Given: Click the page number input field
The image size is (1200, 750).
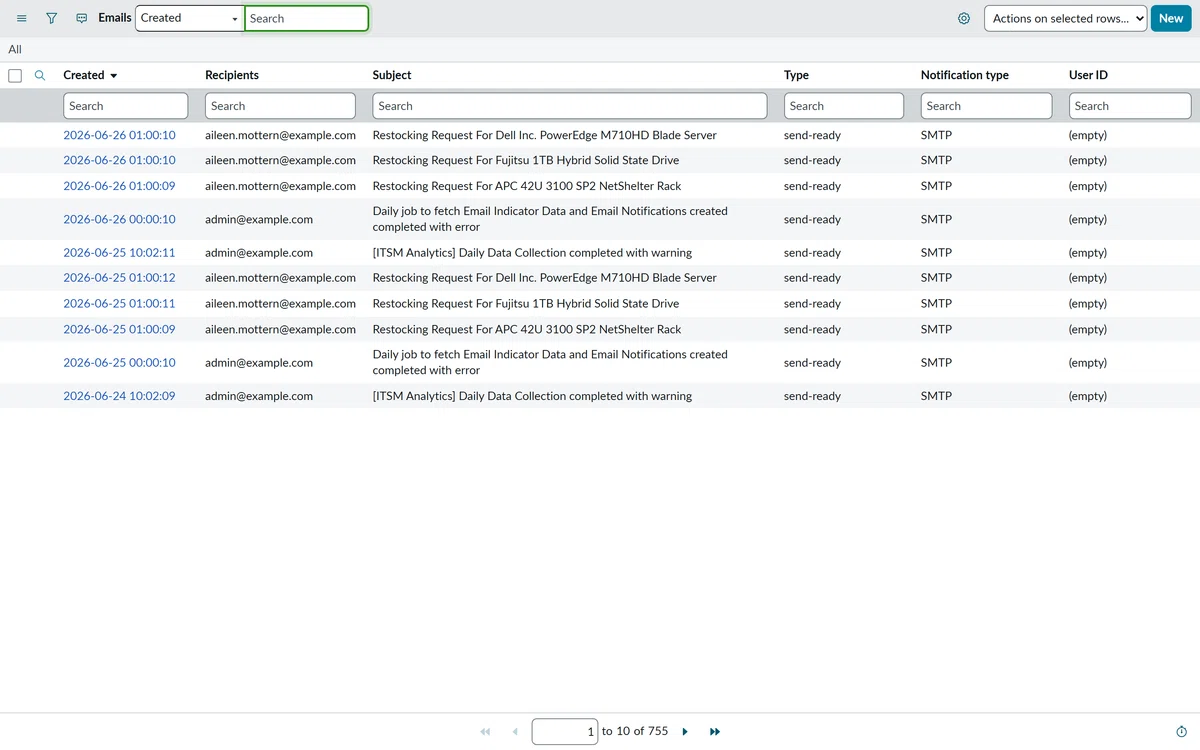Looking at the screenshot, I should click(565, 732).
